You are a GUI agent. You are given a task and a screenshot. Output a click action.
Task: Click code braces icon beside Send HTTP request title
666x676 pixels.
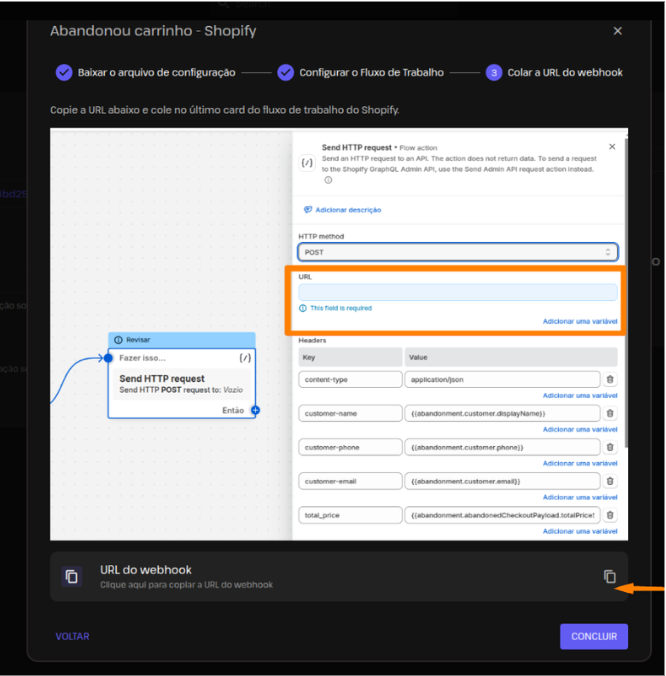point(307,163)
